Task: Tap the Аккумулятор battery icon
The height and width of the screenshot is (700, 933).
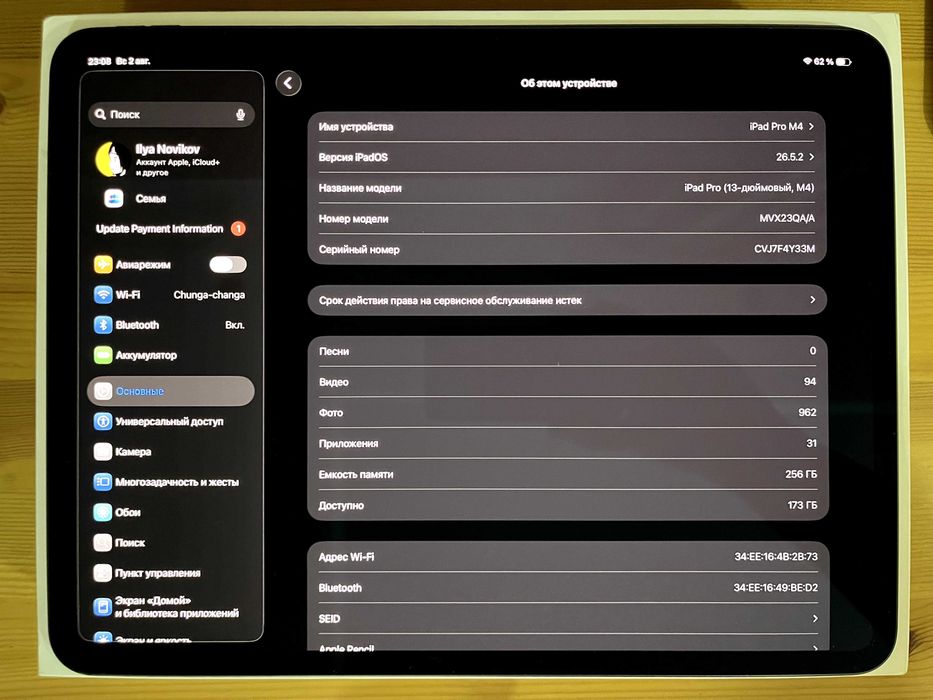Action: click(103, 355)
